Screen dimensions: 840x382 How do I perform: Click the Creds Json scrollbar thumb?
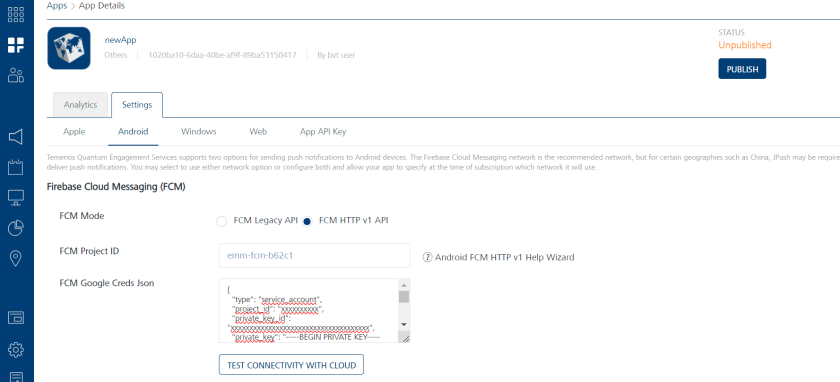[404, 297]
